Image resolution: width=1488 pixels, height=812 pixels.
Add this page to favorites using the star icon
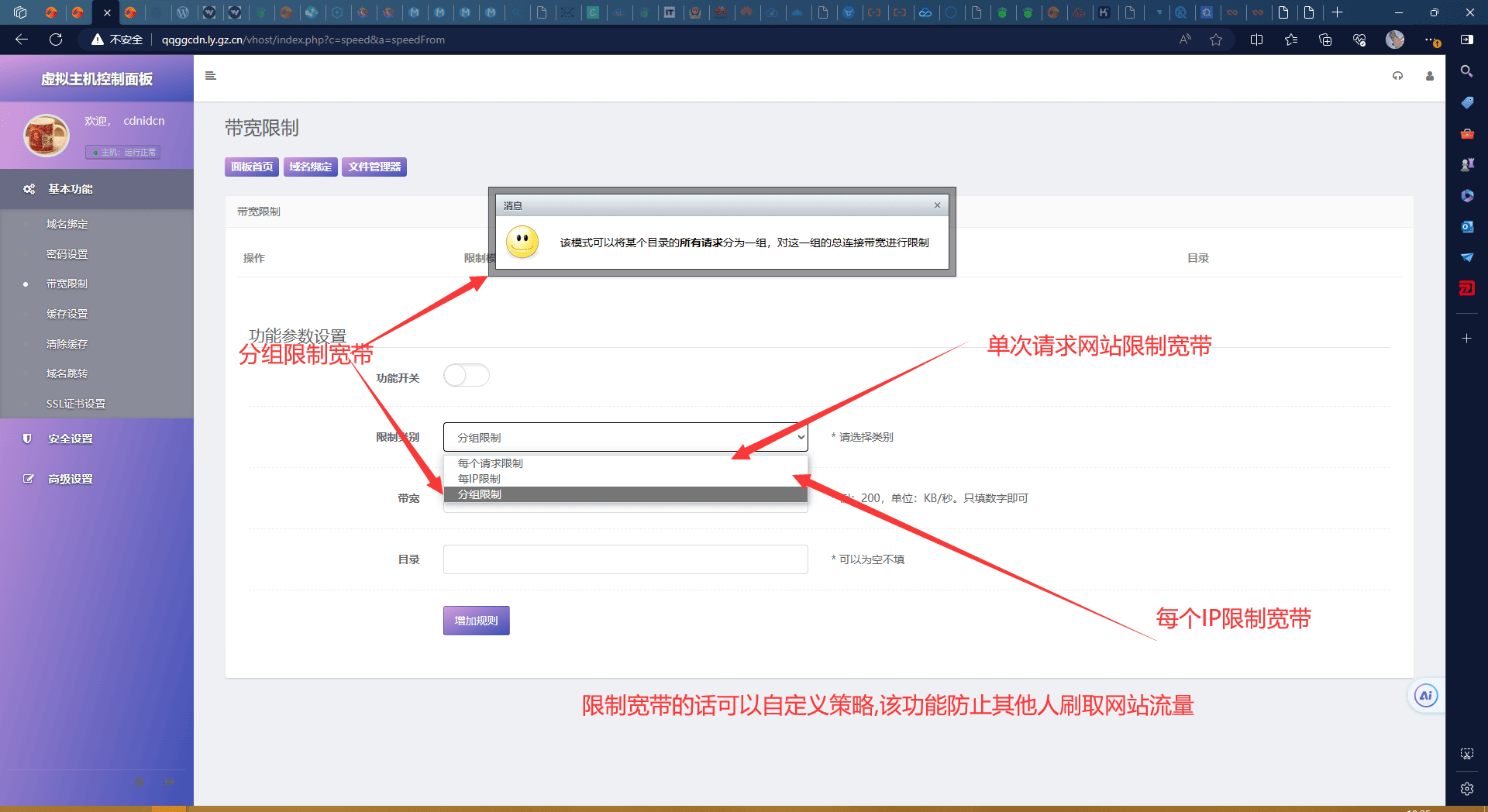pos(1215,40)
